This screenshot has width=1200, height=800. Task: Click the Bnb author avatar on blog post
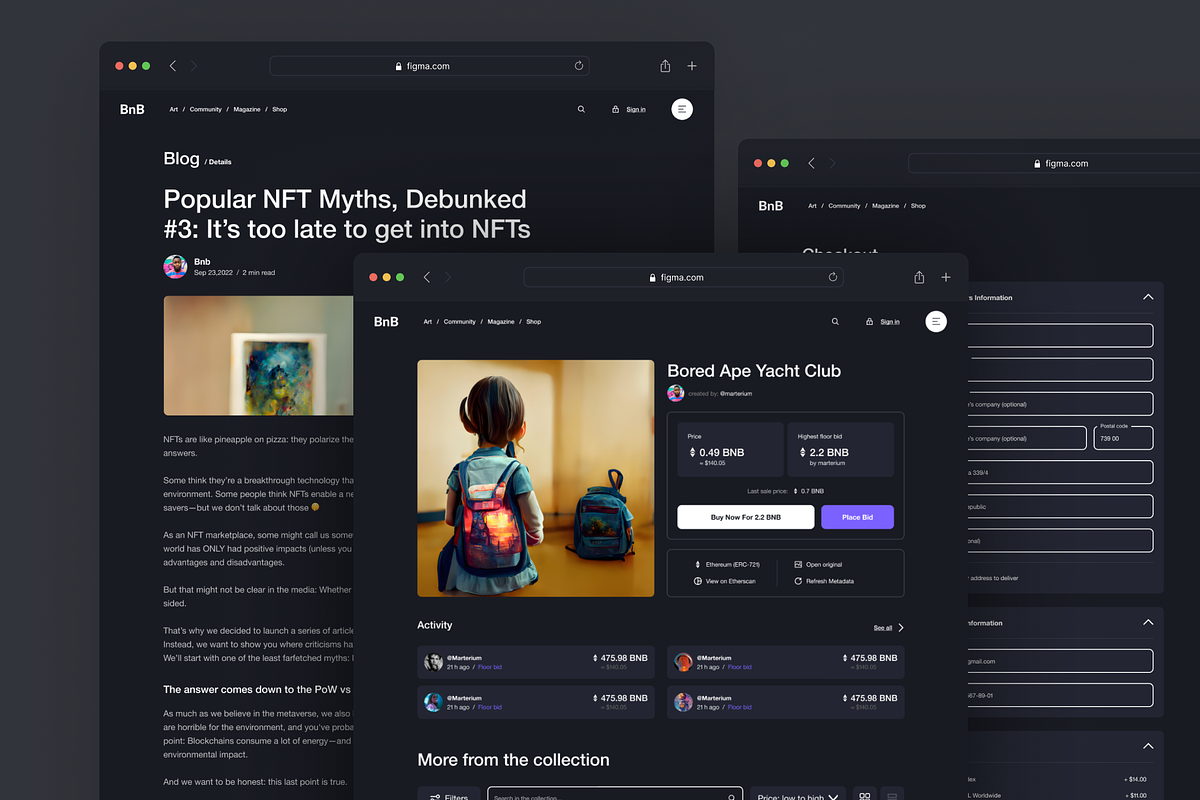(175, 266)
